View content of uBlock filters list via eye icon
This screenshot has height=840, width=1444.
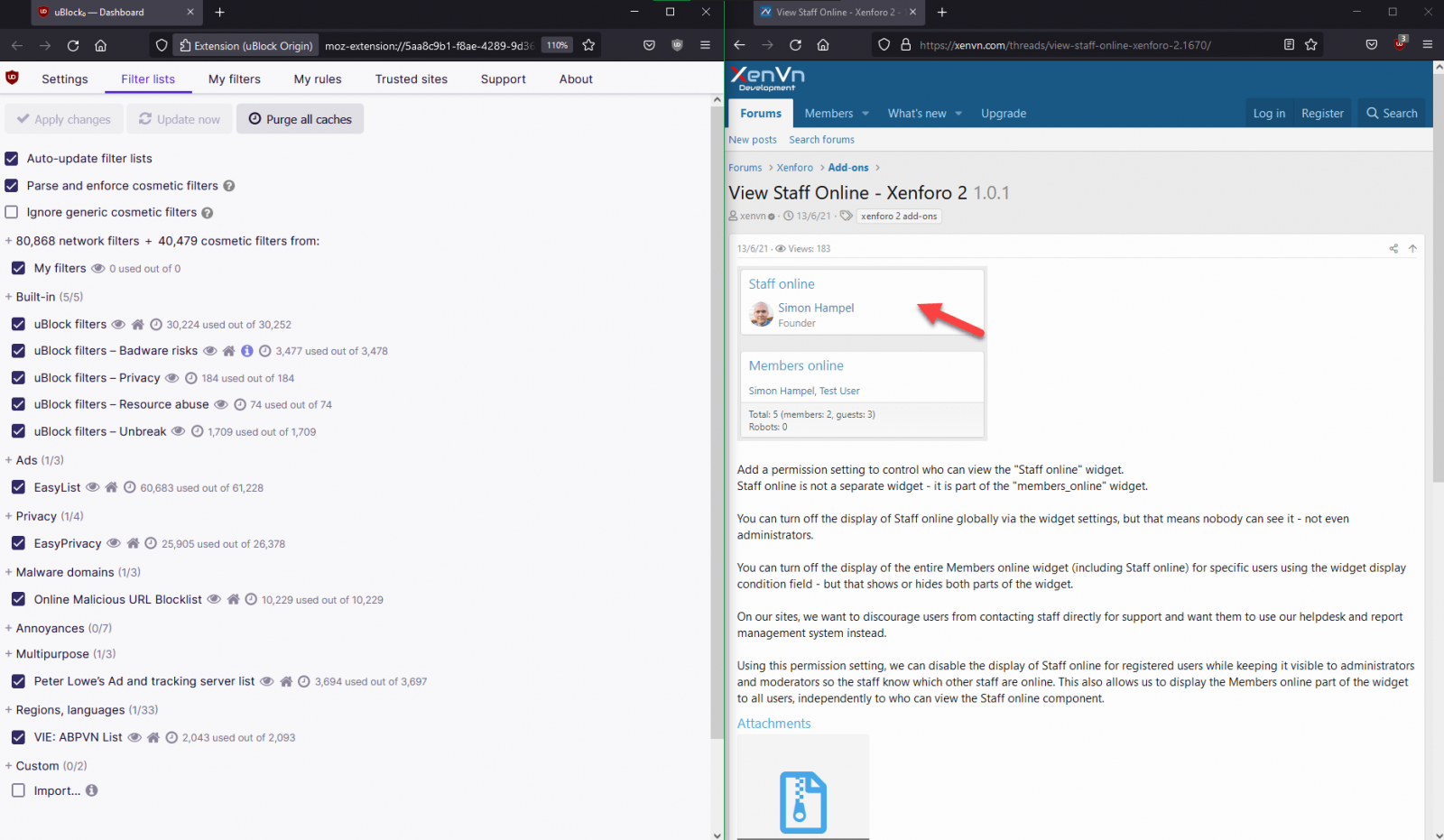[118, 324]
